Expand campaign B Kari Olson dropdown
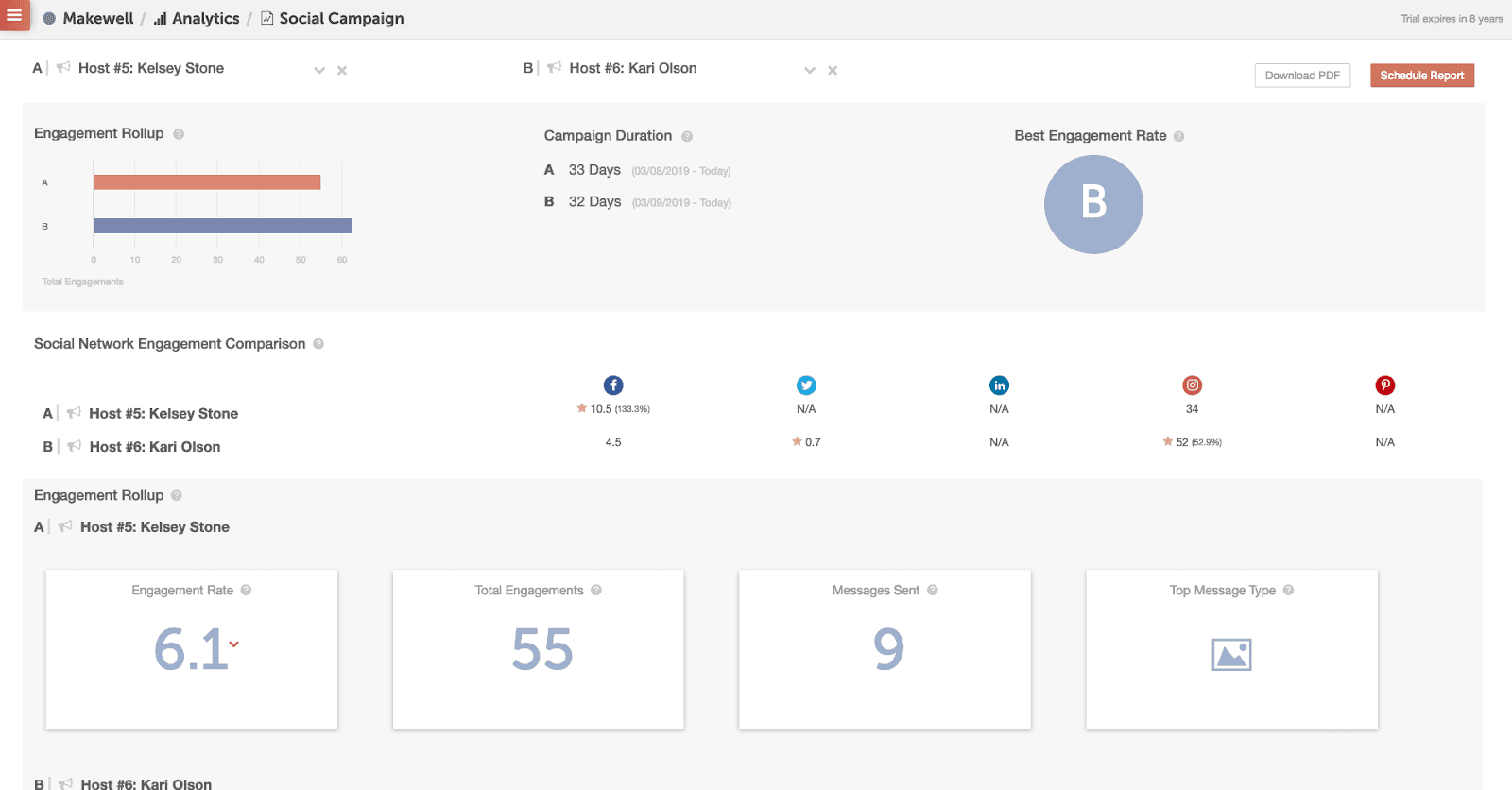Viewport: 1512px width, 790px height. click(810, 71)
